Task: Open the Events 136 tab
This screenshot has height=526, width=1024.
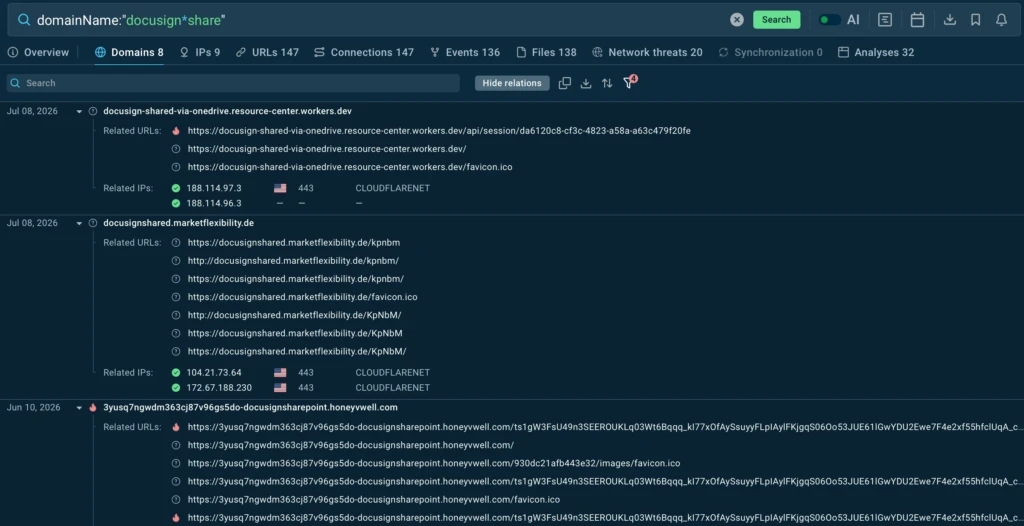Action: pyautogui.click(x=465, y=52)
